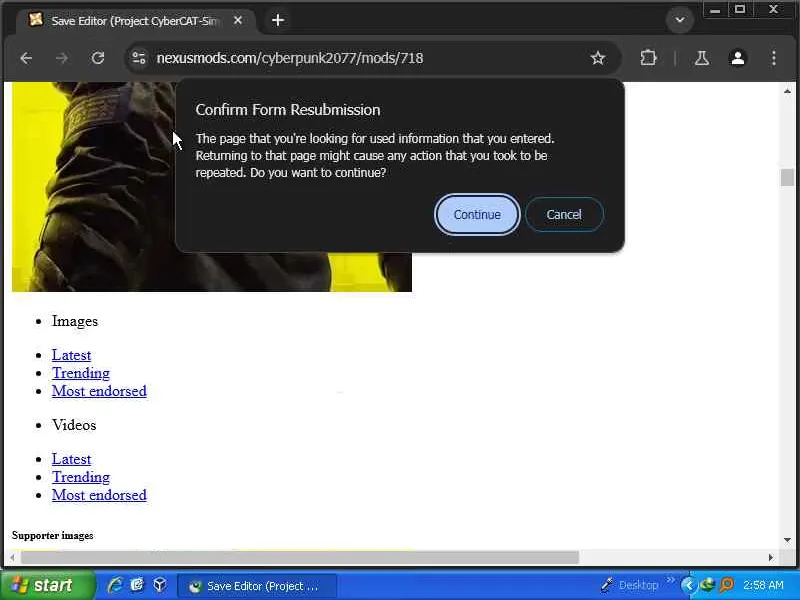This screenshot has height=600, width=800.
Task: Click the cube icon in quick launch
Action: coord(160,585)
